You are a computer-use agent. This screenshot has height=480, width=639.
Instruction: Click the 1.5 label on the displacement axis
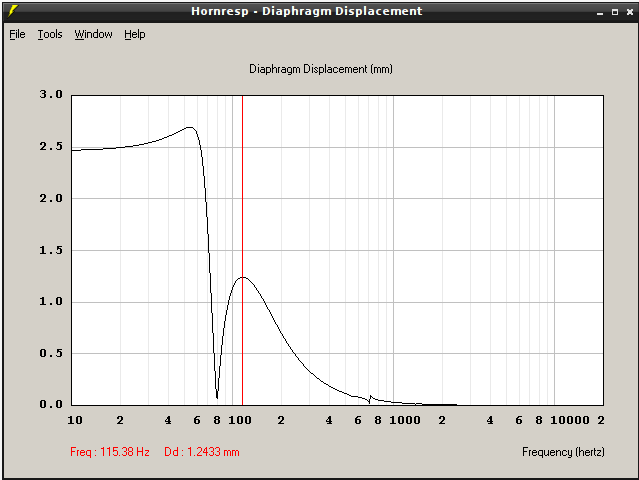[x=51, y=250]
